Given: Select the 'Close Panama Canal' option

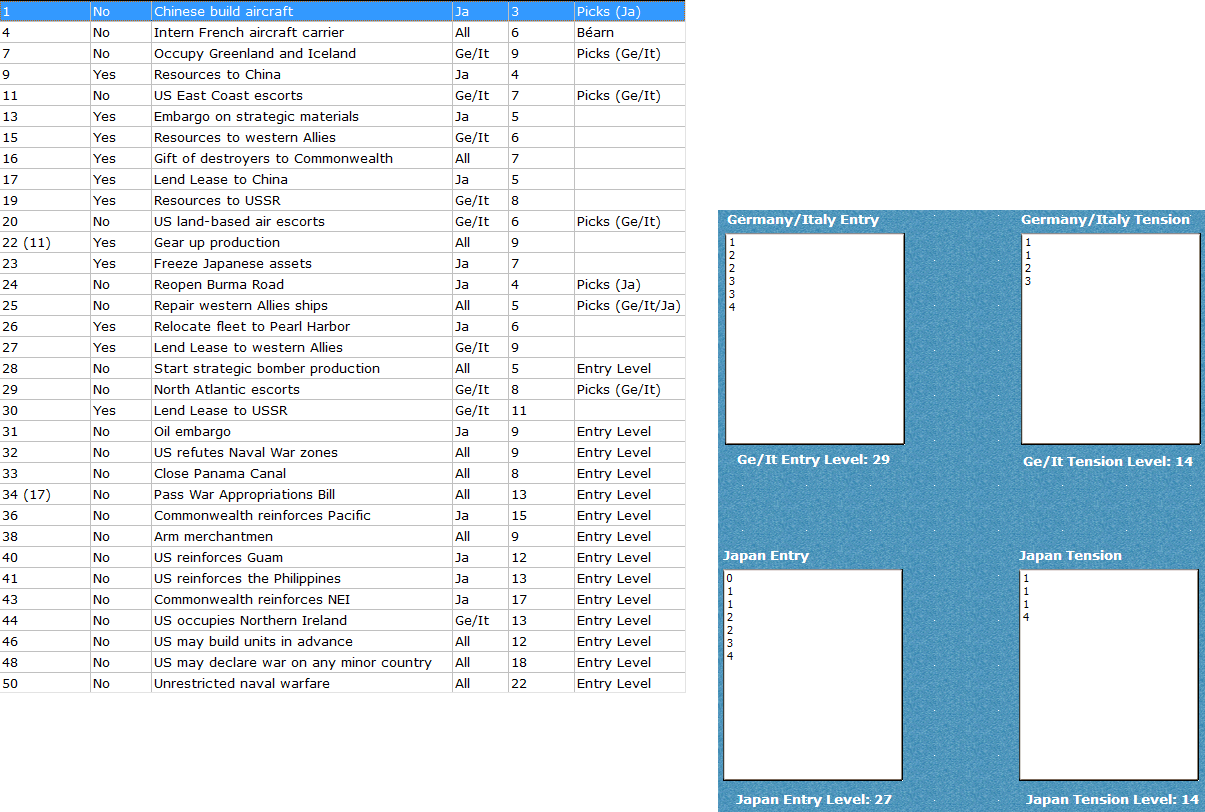Looking at the screenshot, I should coord(343,473).
